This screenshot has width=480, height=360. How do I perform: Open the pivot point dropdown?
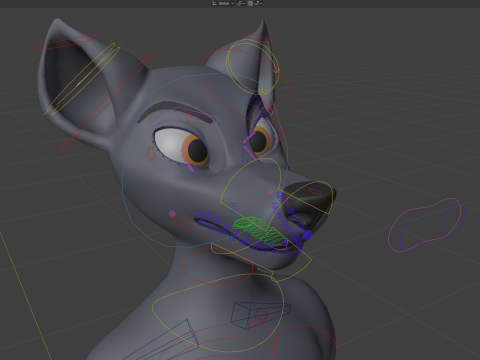pos(241,3)
